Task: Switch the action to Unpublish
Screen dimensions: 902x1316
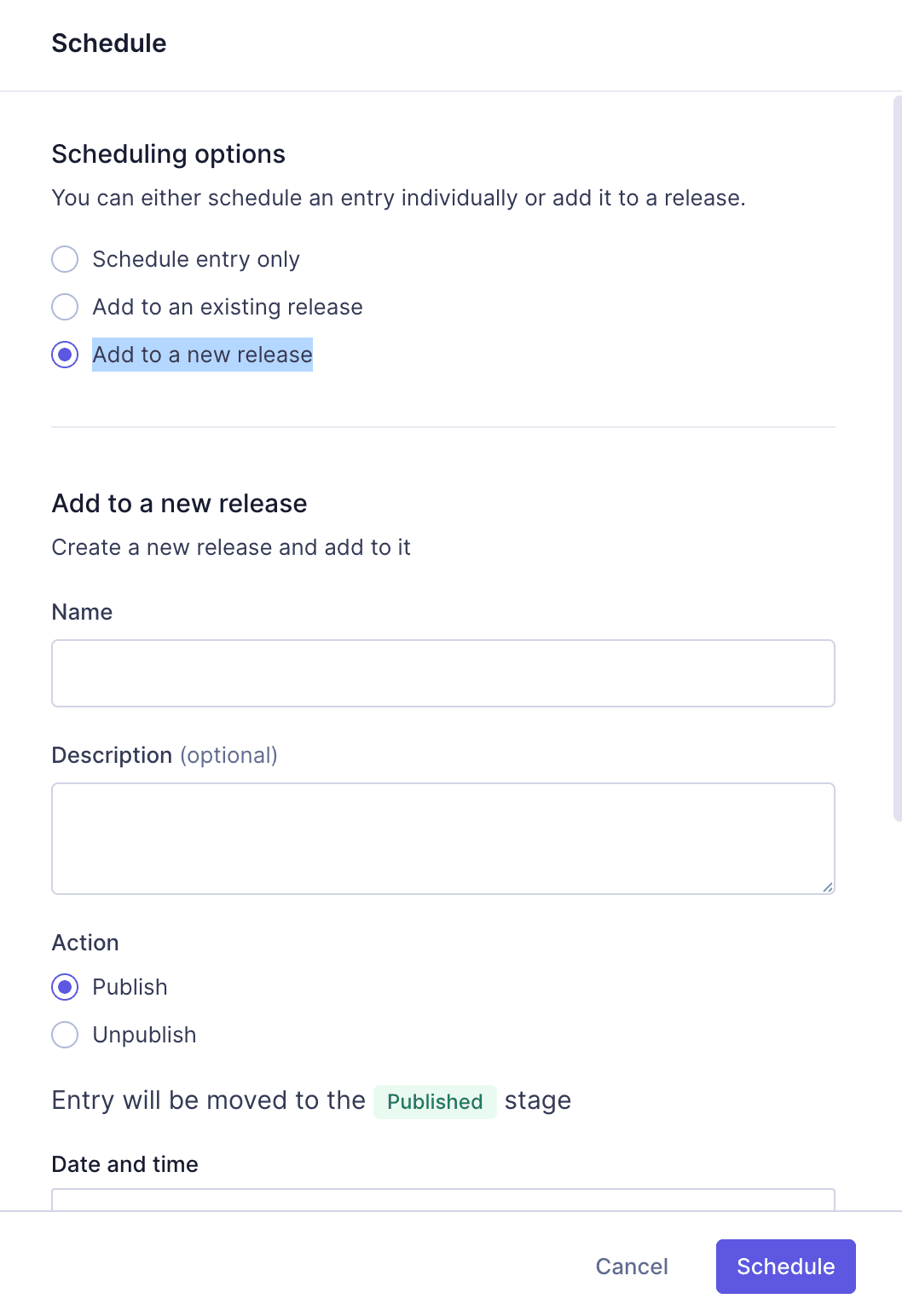Action: (x=65, y=1035)
